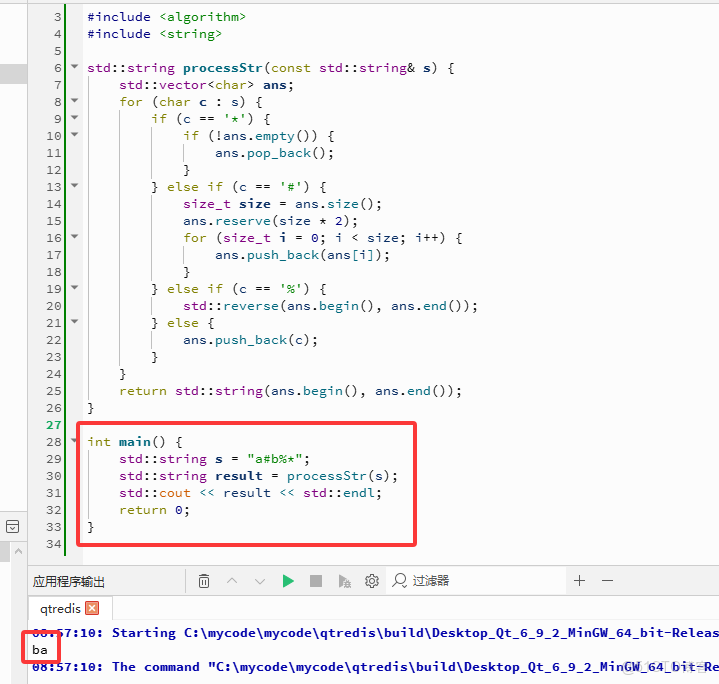
Task: Place cursor on 'std::vector<char> ans;'
Action: tap(206, 85)
